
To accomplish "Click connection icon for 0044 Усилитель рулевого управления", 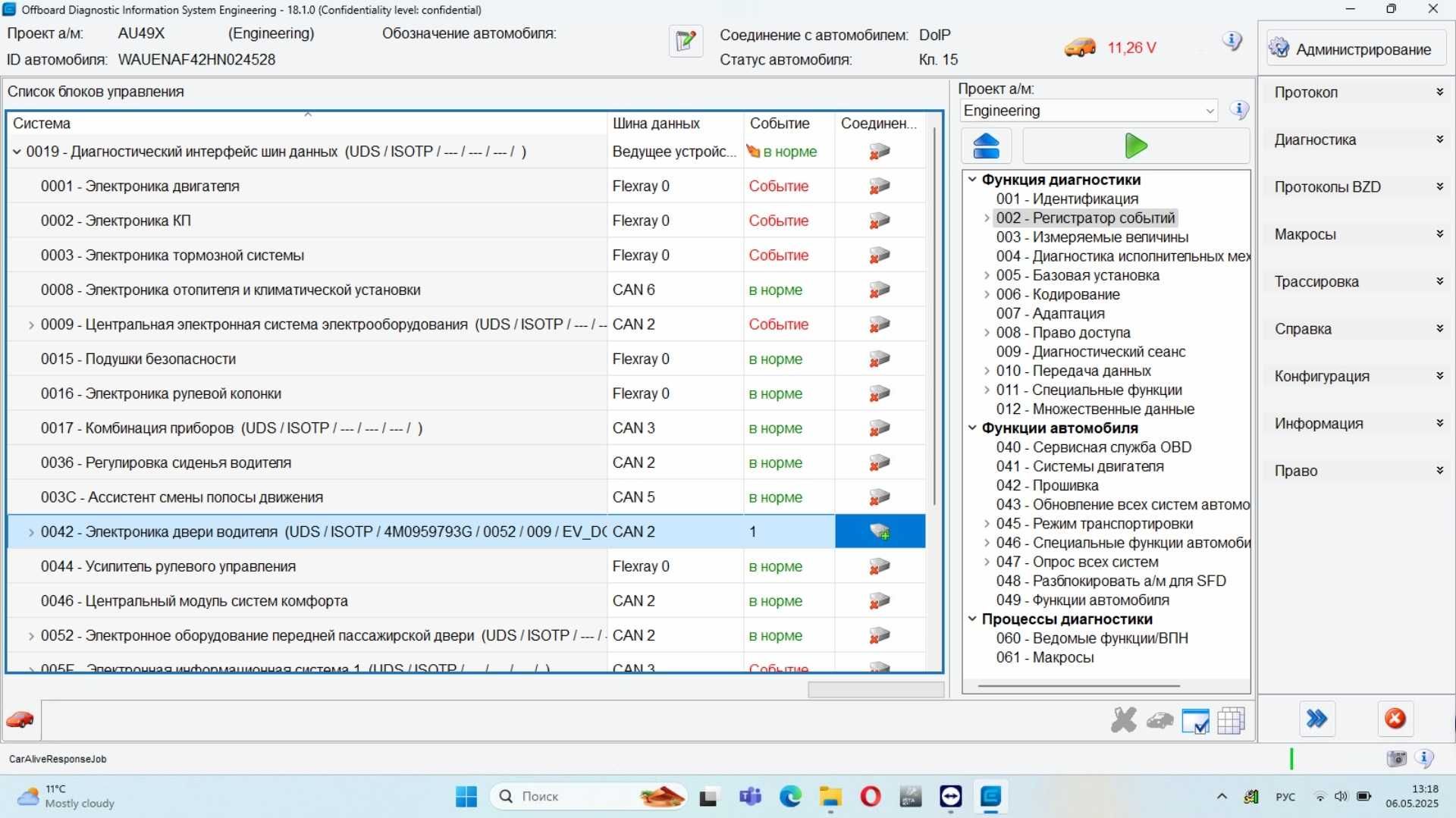I will point(880,566).
